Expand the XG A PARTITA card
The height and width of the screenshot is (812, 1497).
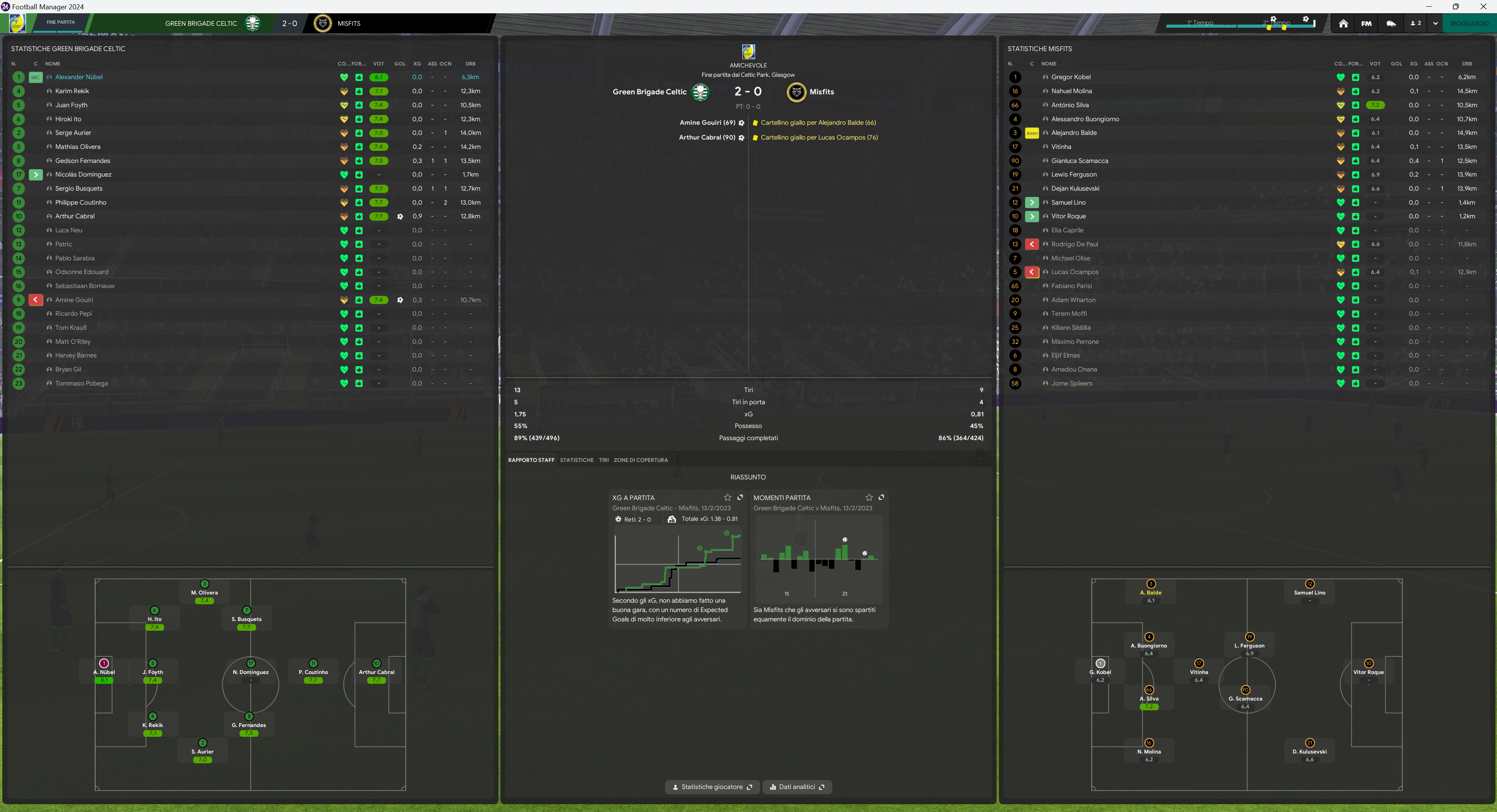pyautogui.click(x=740, y=498)
